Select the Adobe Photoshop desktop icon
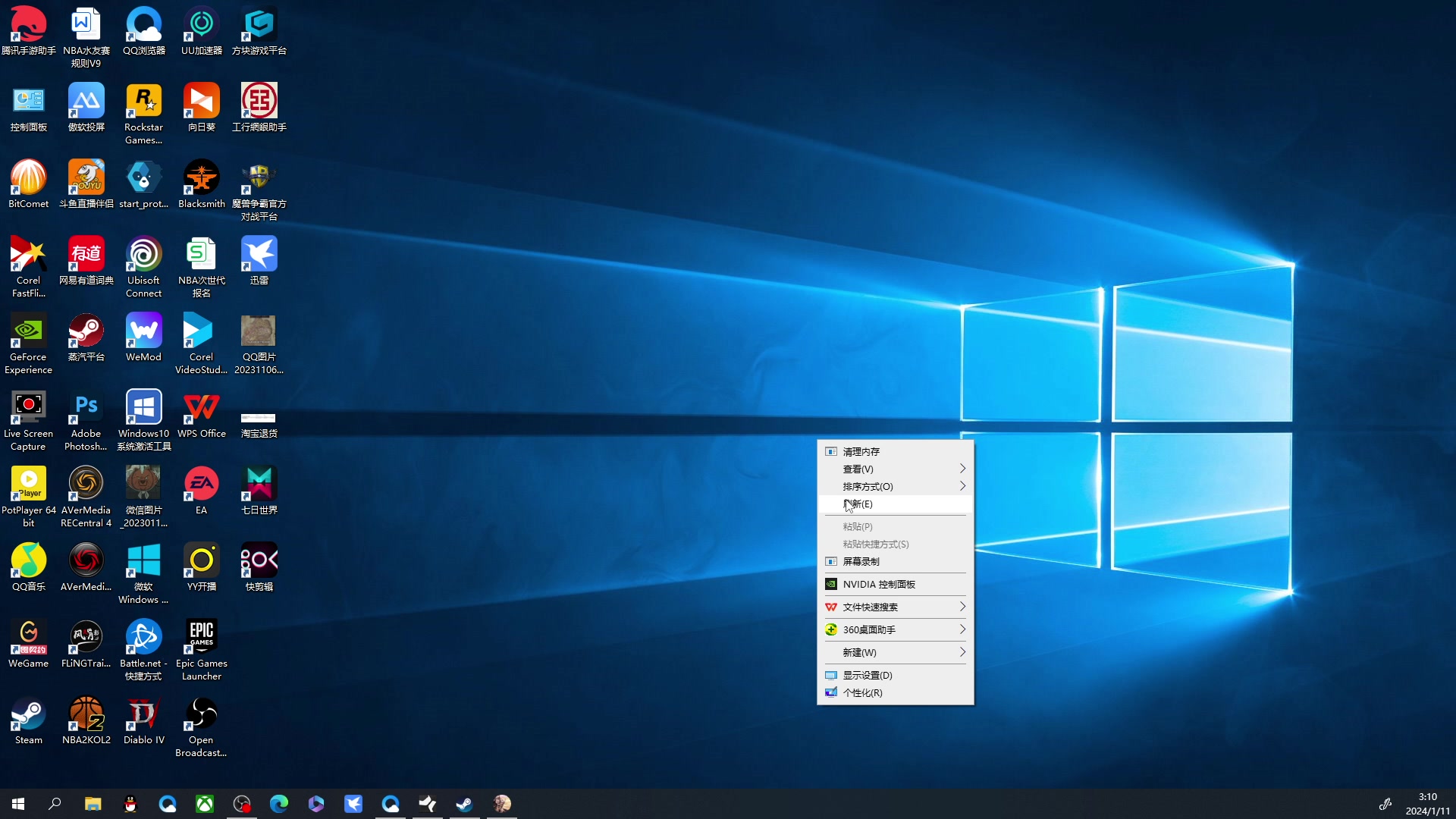 pos(86,420)
